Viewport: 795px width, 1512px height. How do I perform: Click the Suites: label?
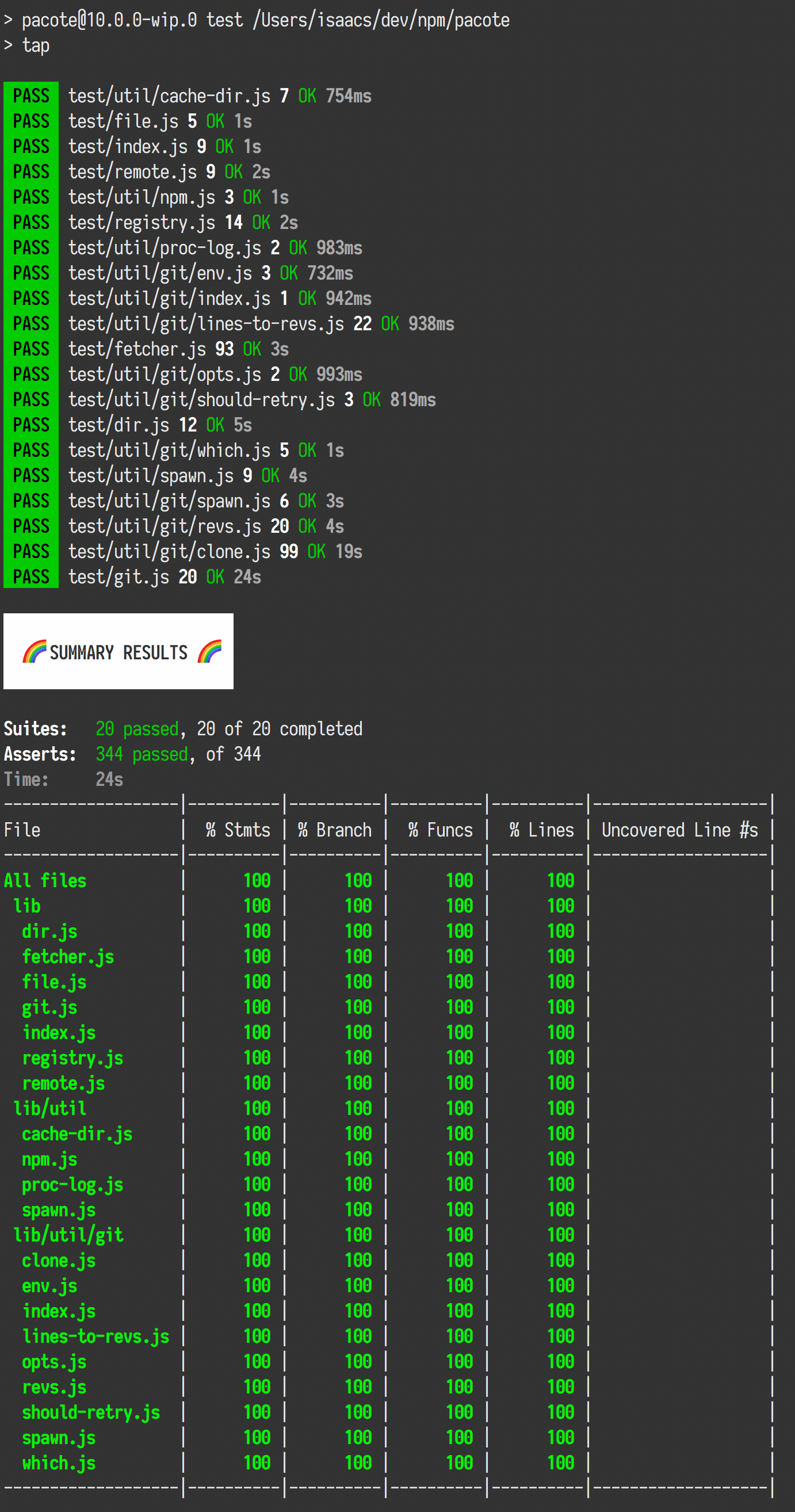click(35, 728)
